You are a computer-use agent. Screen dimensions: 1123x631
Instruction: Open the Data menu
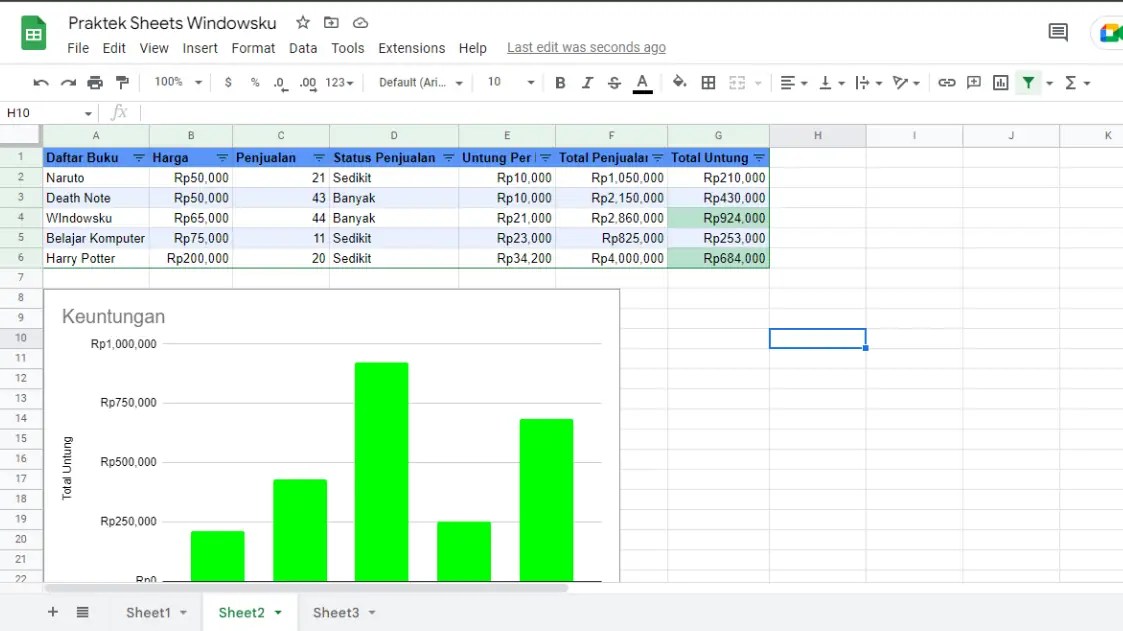(303, 48)
